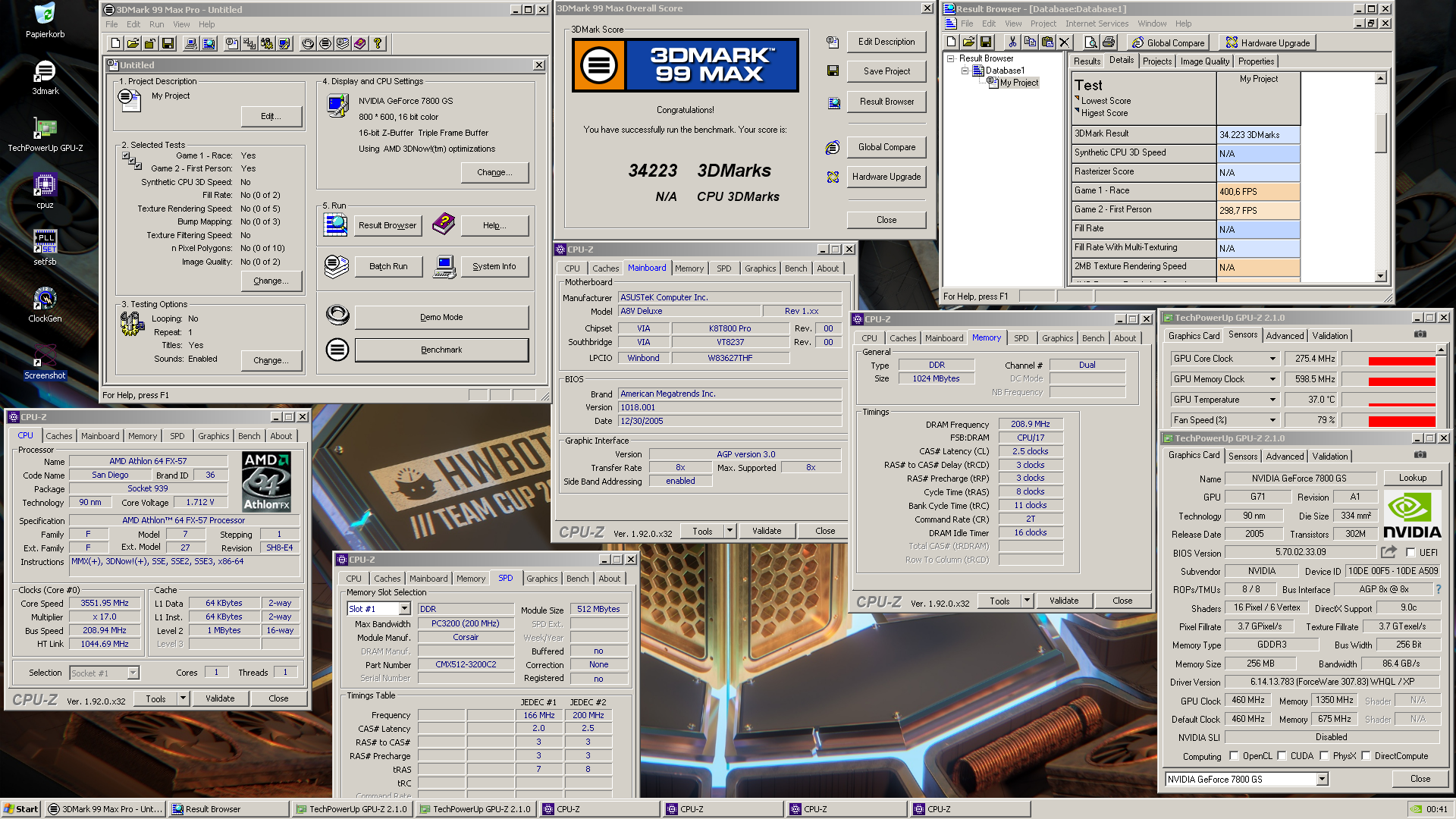Click Save floppy icon in 3DMark toolbar
This screenshot has height=819, width=1456.
coord(168,43)
